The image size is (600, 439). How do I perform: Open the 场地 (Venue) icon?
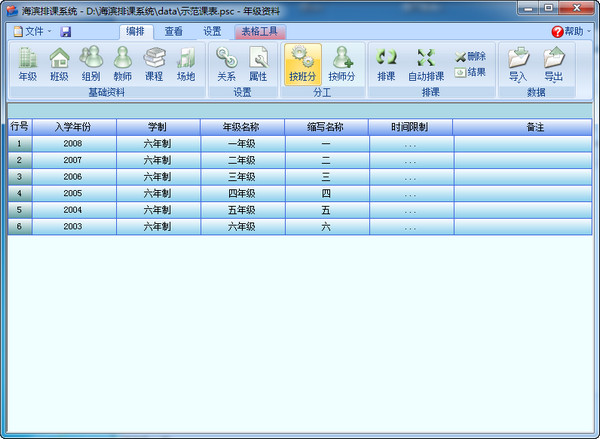185,63
